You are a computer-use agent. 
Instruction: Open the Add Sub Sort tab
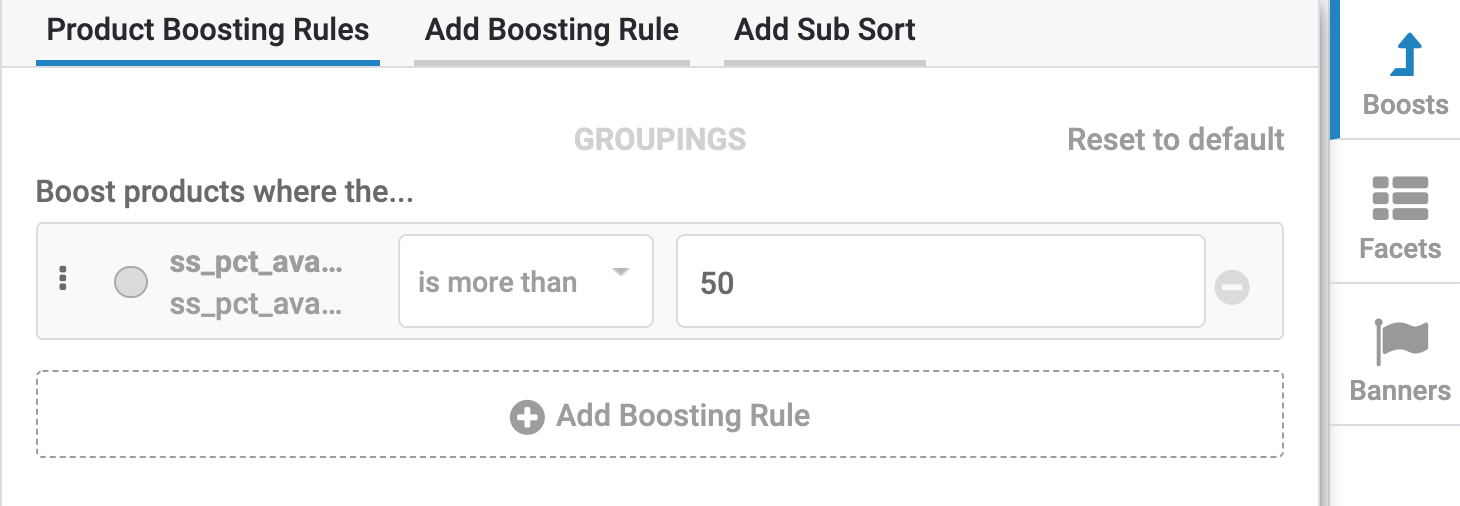(x=825, y=30)
